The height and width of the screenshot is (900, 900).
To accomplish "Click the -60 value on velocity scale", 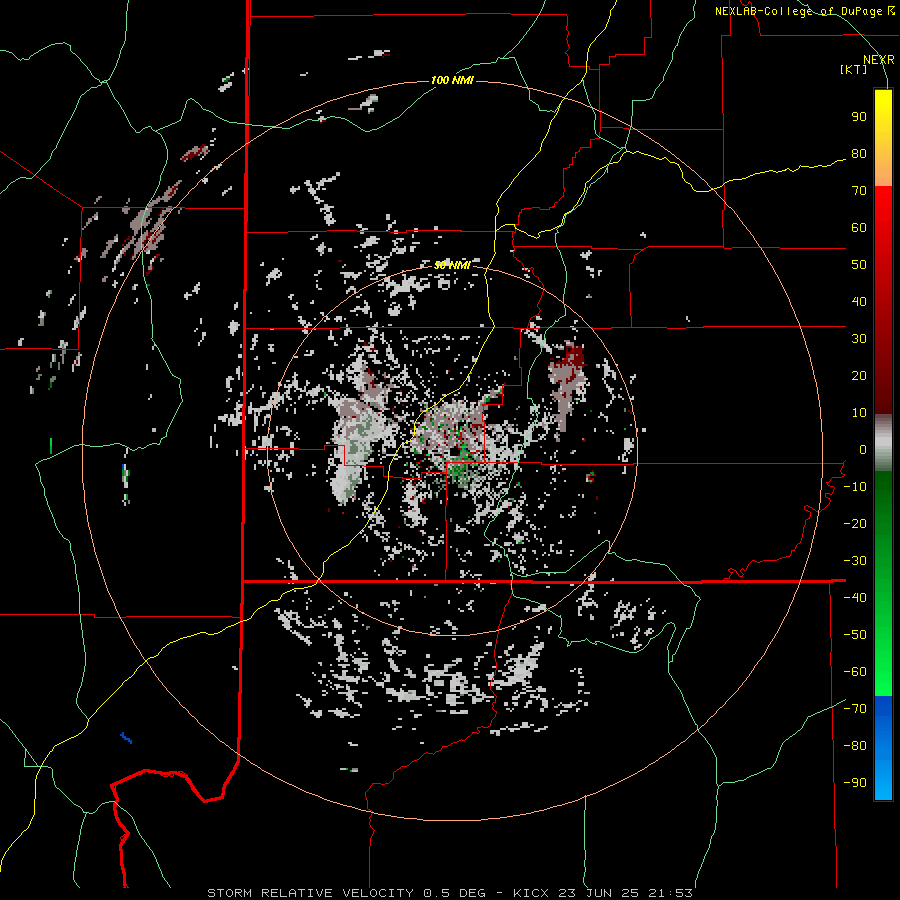I will (855, 672).
